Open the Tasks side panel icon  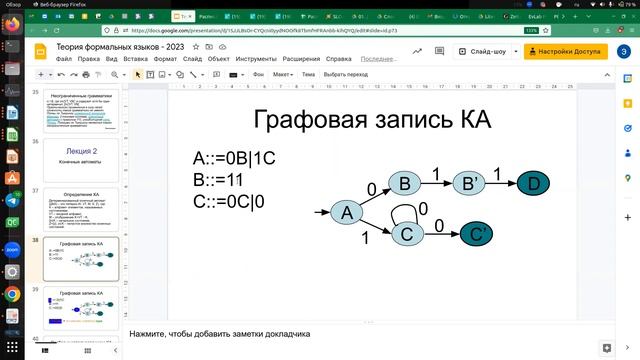click(x=628, y=129)
